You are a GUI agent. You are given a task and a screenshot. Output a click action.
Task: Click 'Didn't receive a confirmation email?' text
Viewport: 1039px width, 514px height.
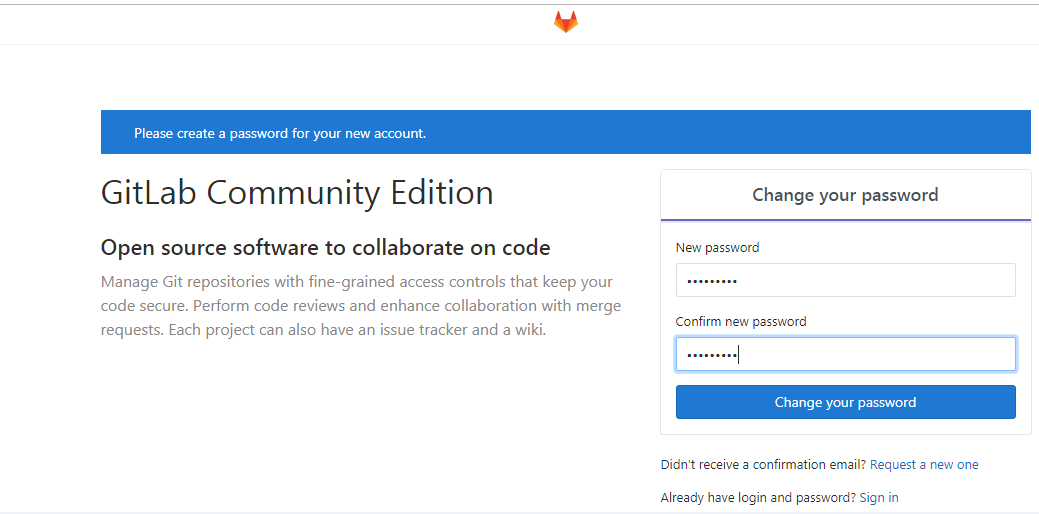tap(764, 465)
